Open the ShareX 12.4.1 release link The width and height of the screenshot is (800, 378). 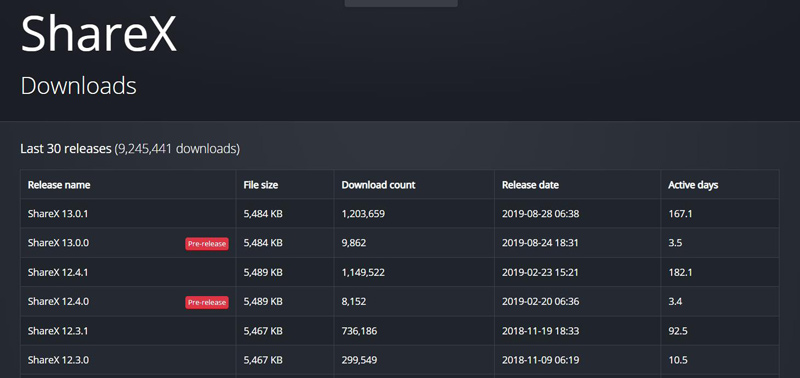58,272
